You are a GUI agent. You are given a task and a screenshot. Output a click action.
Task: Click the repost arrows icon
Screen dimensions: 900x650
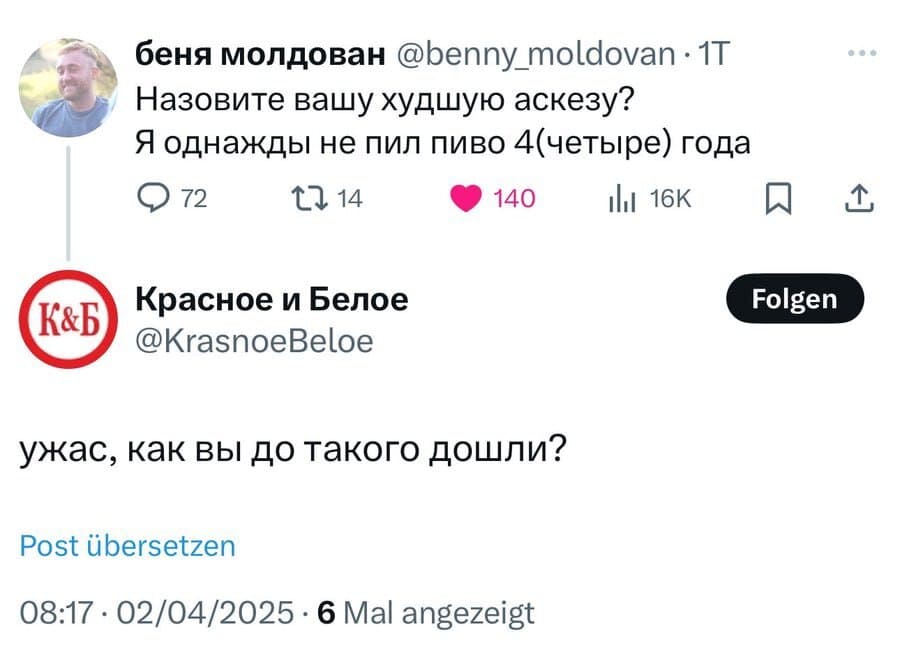pos(300,199)
